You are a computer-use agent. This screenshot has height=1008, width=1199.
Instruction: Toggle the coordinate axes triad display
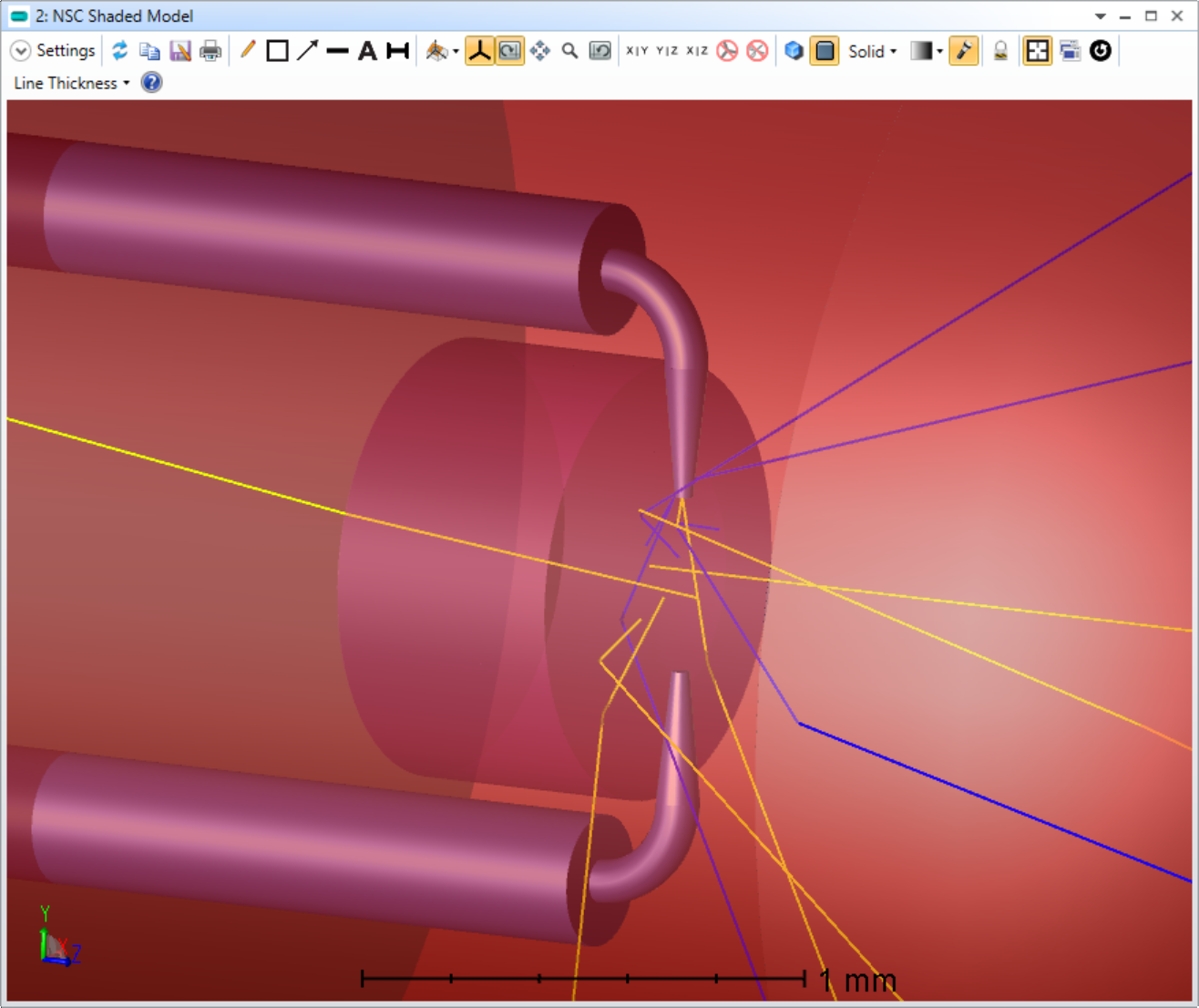(x=479, y=51)
